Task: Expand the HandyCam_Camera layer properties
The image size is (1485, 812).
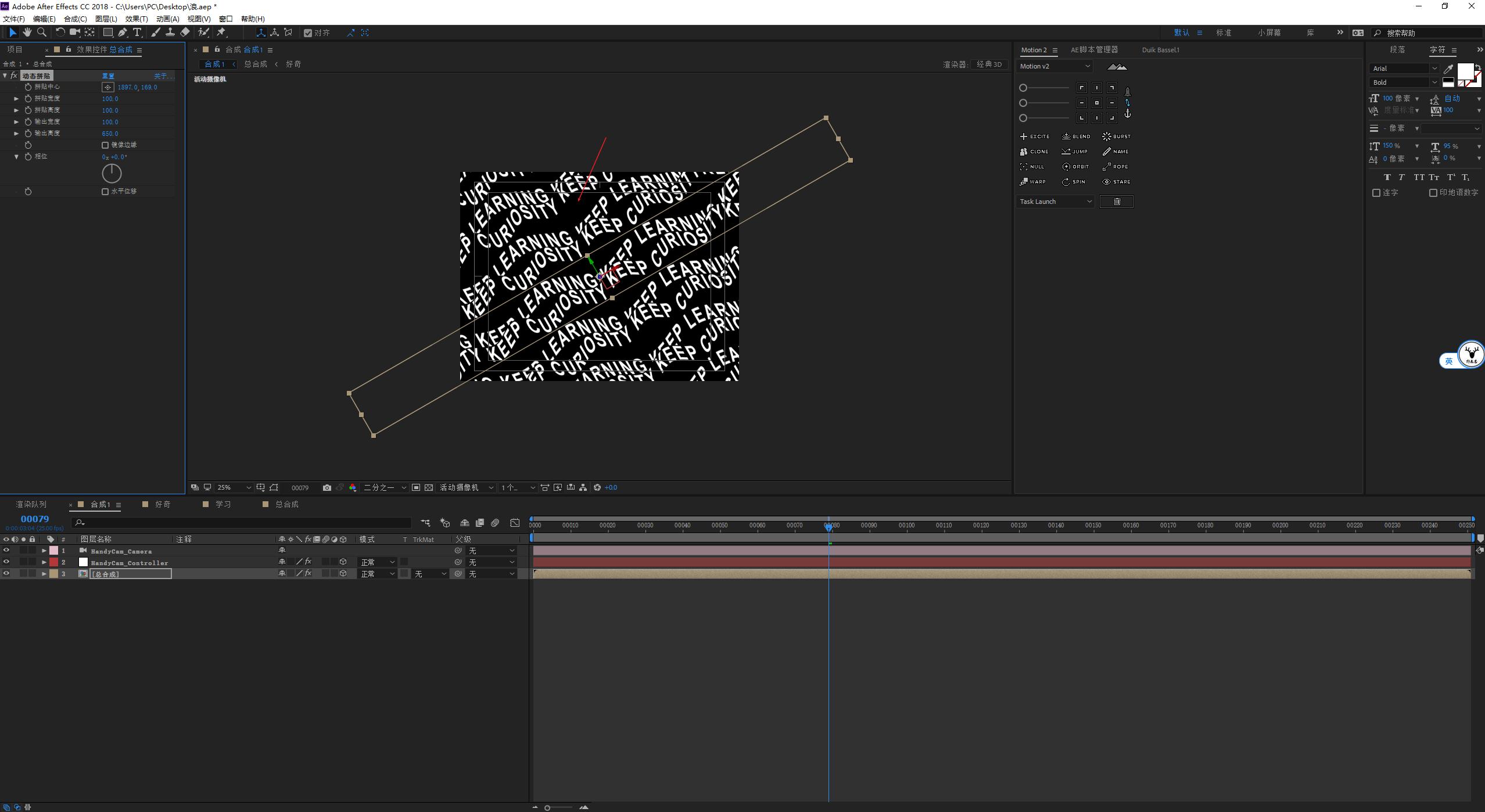Action: [x=44, y=551]
